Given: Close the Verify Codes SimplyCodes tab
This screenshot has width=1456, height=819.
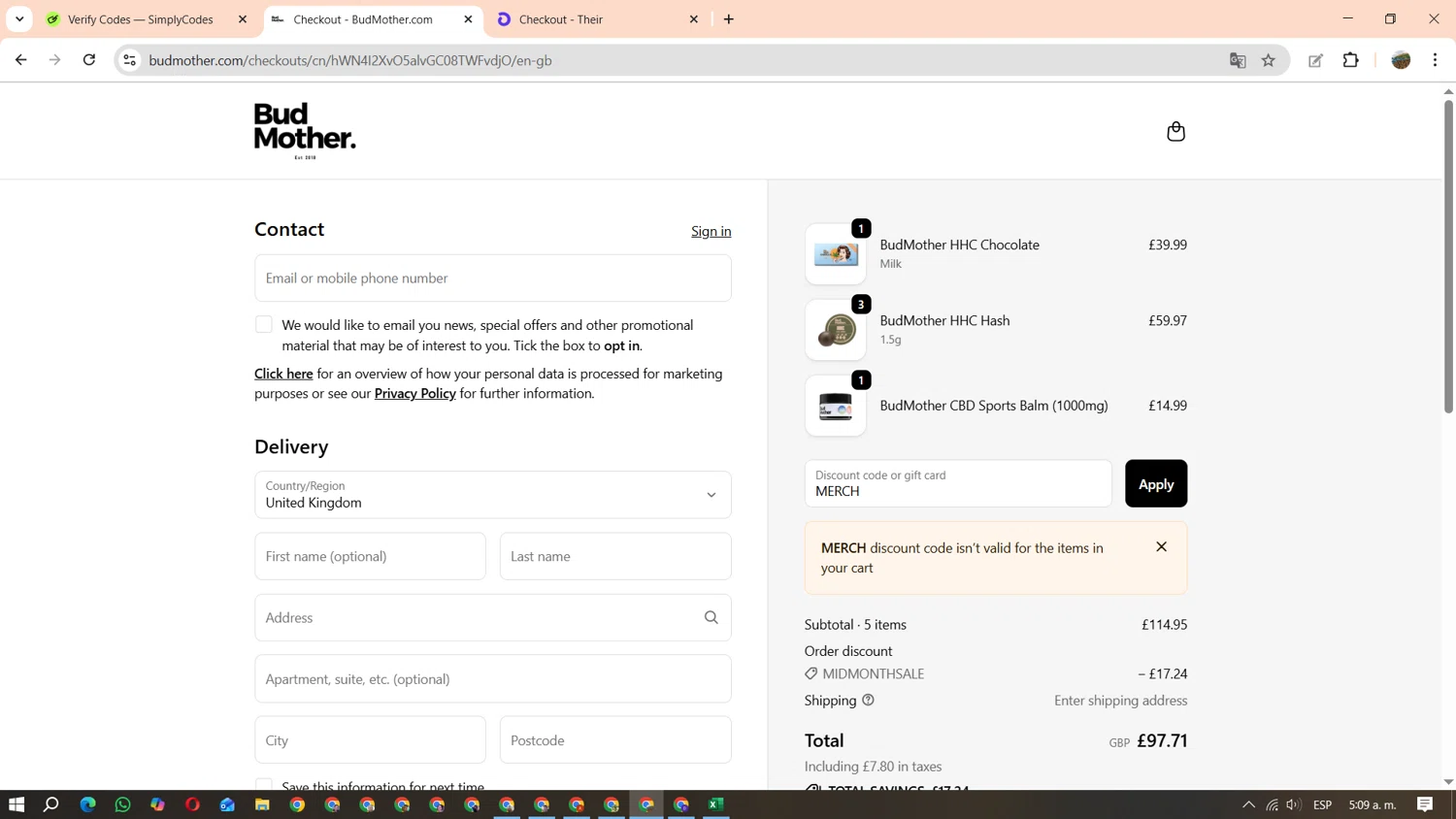Looking at the screenshot, I should tap(243, 19).
